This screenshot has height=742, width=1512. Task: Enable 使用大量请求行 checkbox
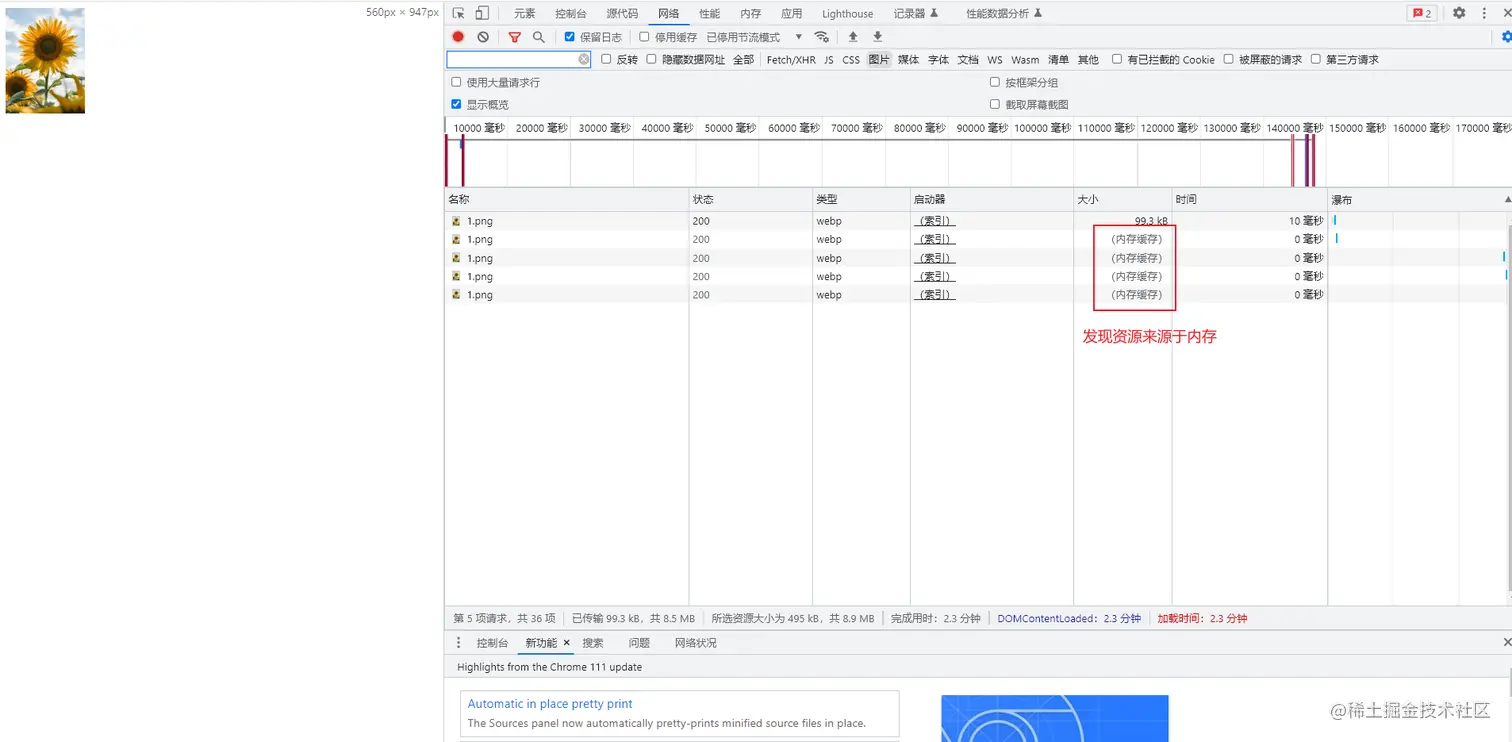pos(456,82)
